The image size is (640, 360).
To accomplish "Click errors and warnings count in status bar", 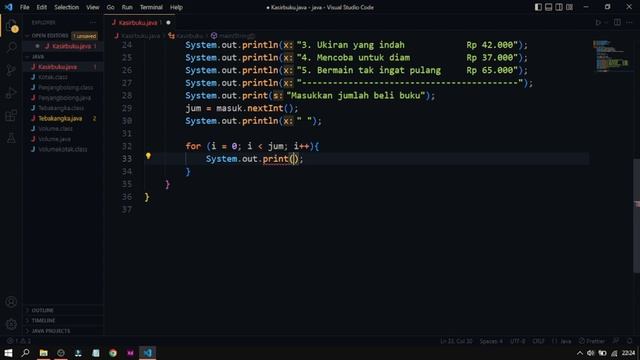I will pyautogui.click(x=19, y=341).
